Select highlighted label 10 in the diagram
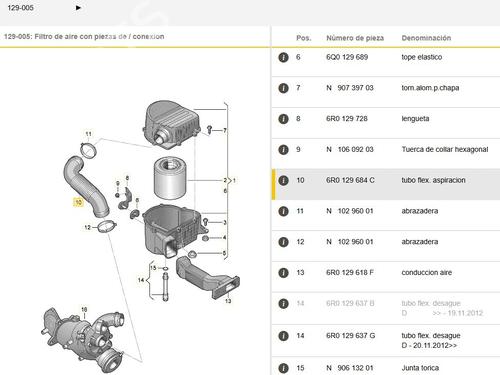The image size is (500, 375). click(x=78, y=202)
